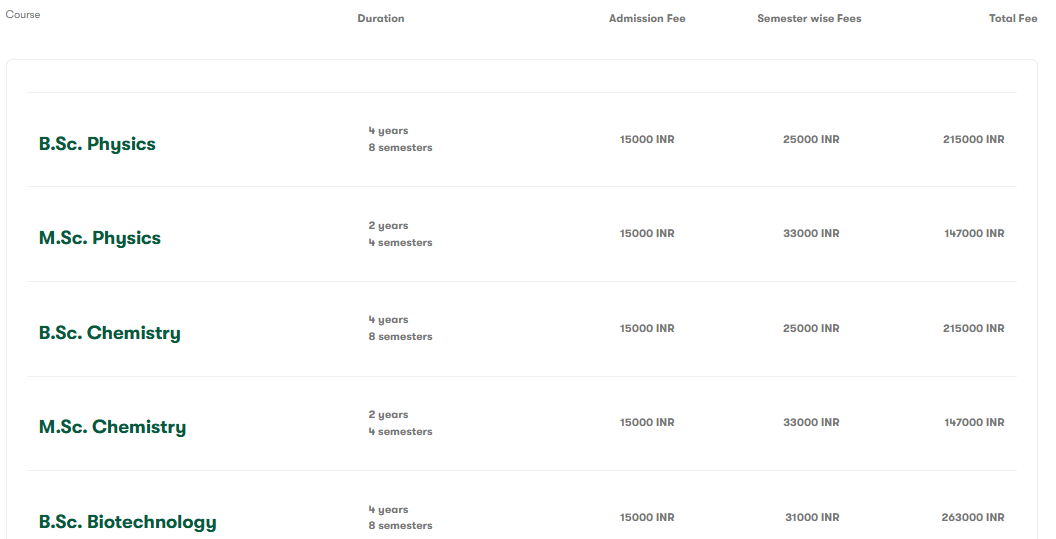Viewport: 1056px width, 539px height.
Task: Select the Admission Fee column header
Action: pyautogui.click(x=647, y=19)
